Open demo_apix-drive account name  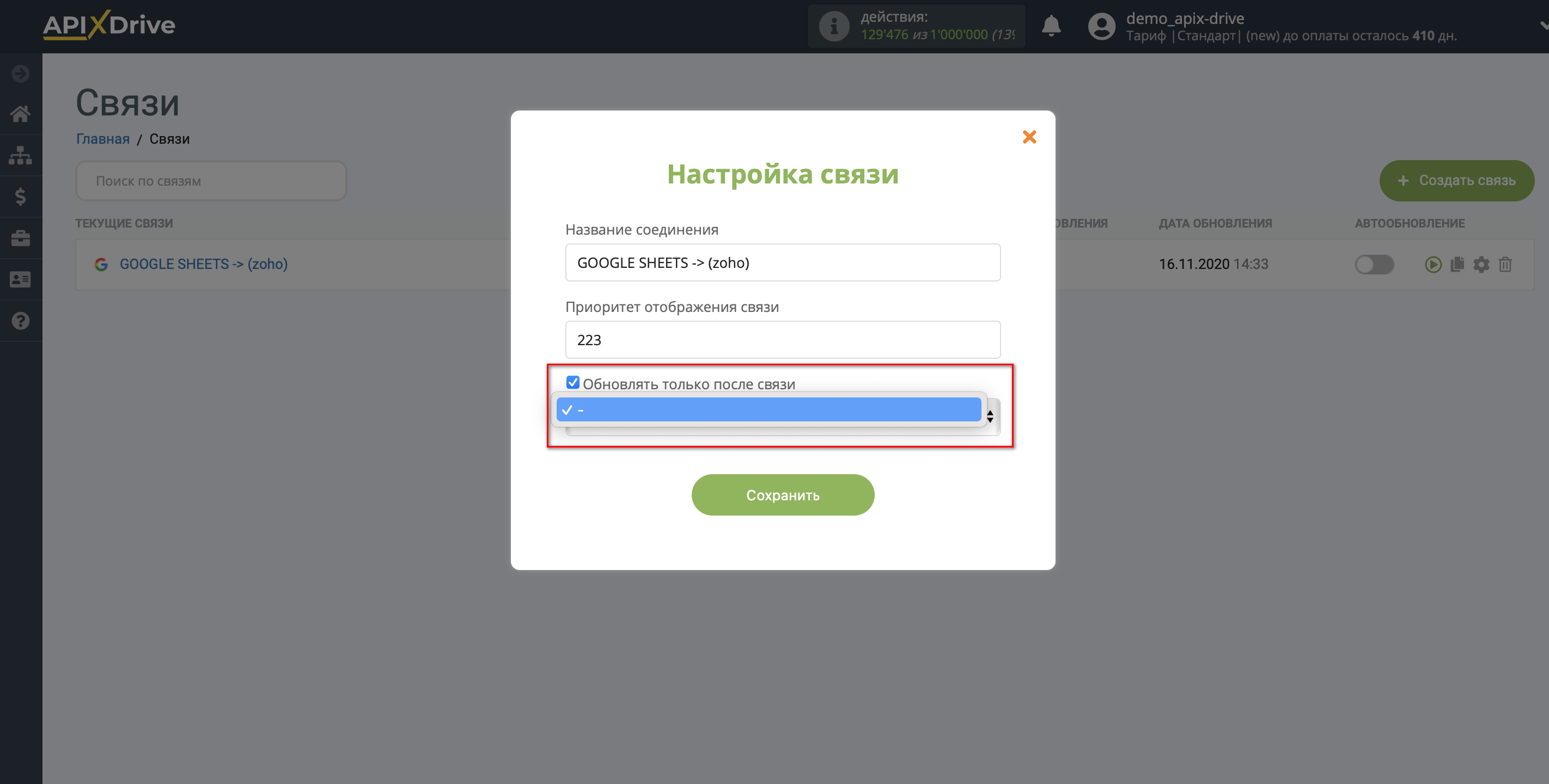point(1185,18)
